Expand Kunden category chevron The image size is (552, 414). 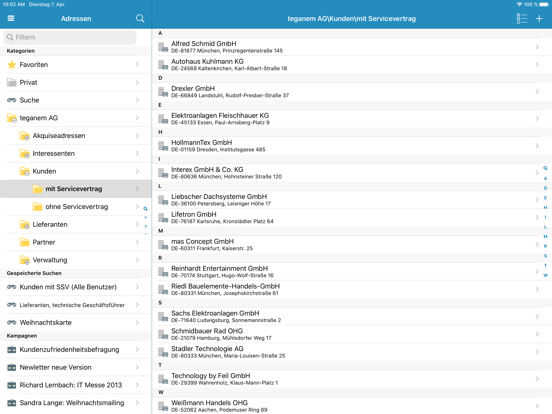(137, 171)
